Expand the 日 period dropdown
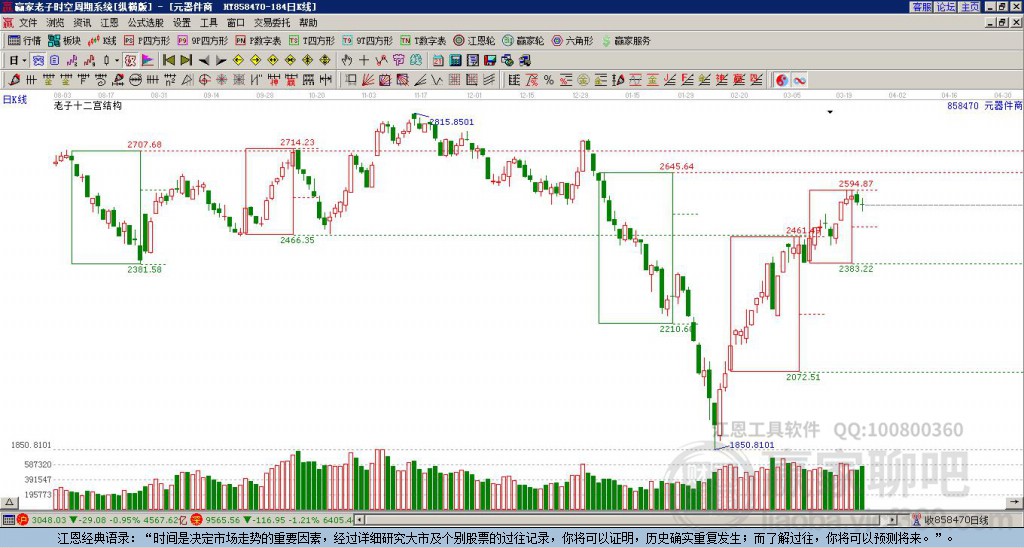The width and height of the screenshot is (1024, 548). click(25, 61)
